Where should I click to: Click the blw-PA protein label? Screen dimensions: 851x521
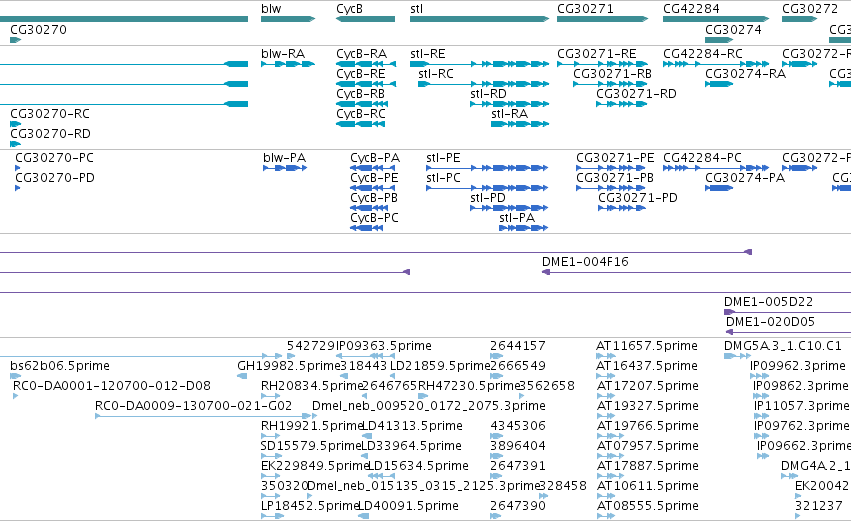coord(284,158)
